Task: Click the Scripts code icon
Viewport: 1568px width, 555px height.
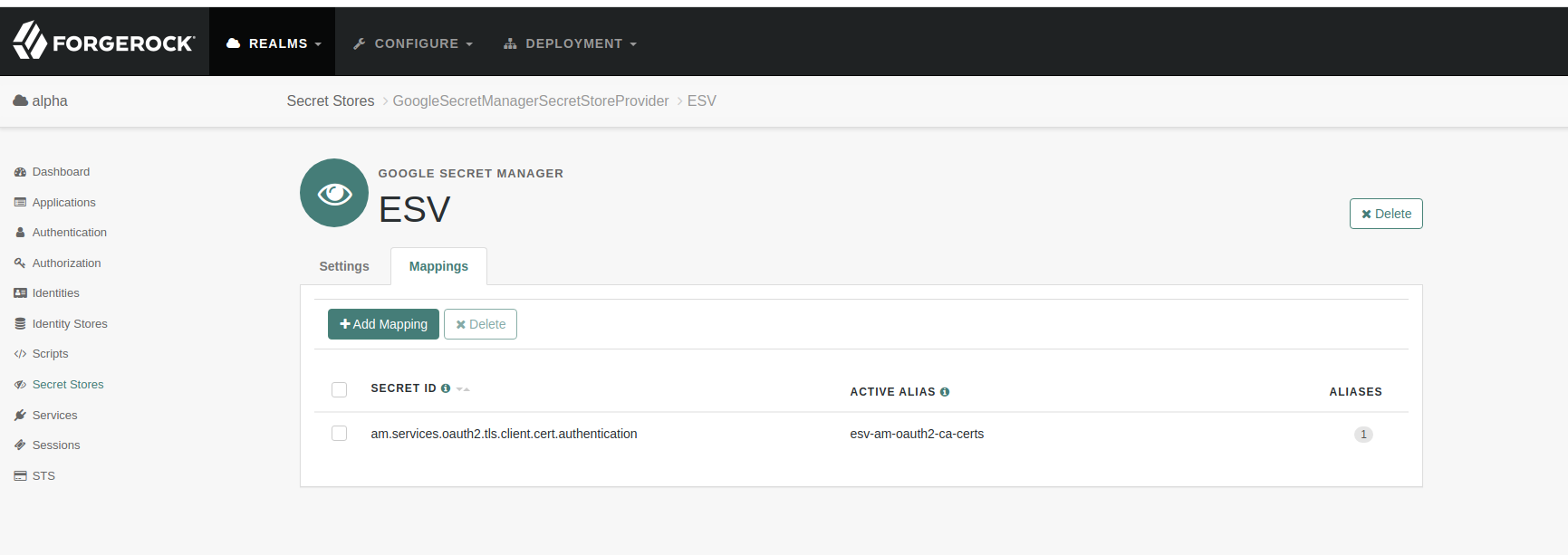Action: (x=20, y=354)
